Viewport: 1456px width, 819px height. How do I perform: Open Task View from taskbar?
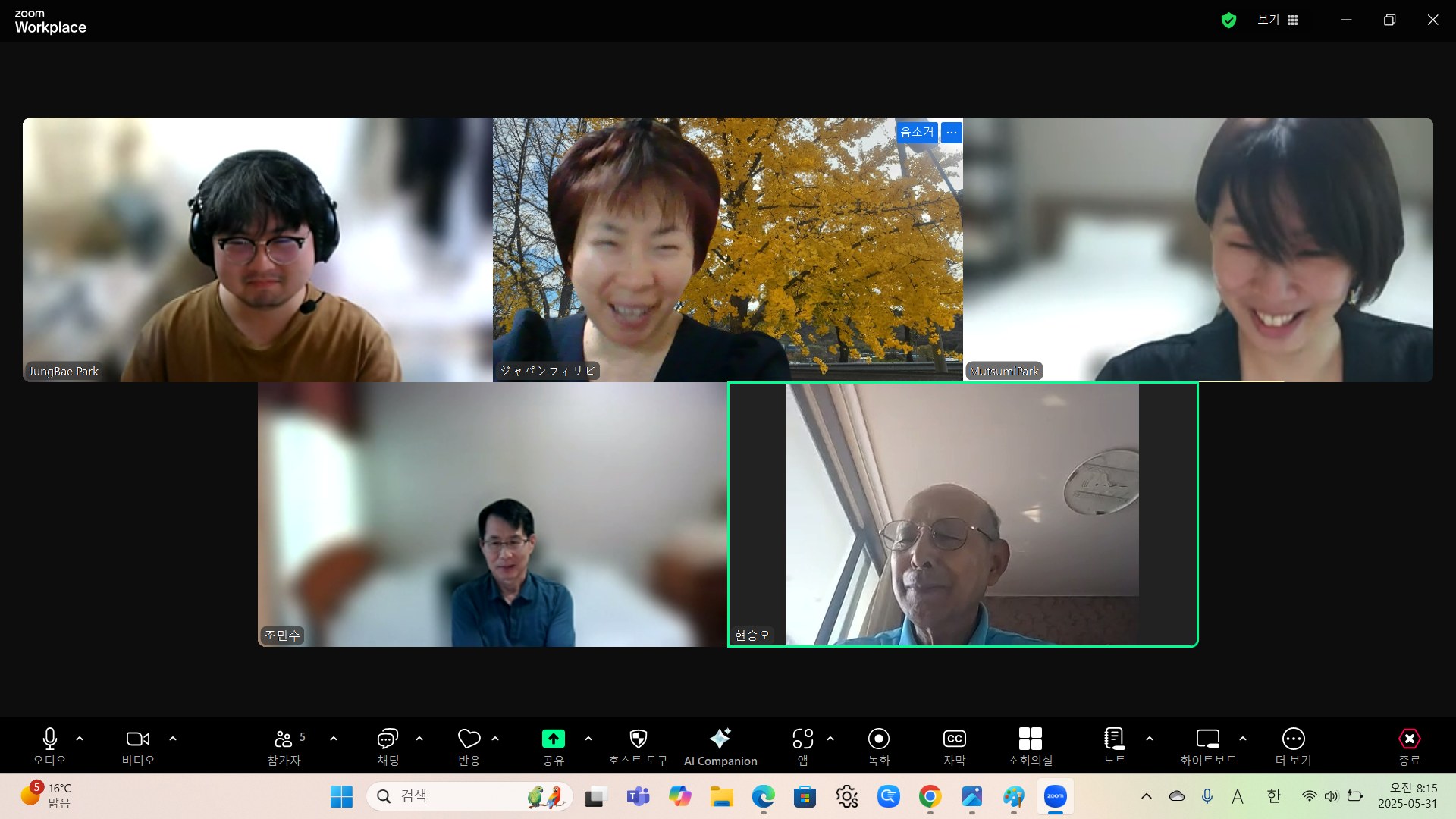tap(596, 796)
